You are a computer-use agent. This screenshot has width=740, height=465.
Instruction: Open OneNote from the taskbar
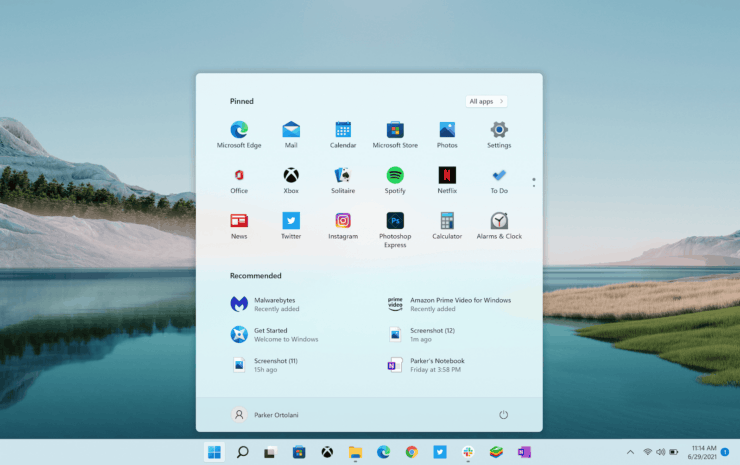click(524, 452)
